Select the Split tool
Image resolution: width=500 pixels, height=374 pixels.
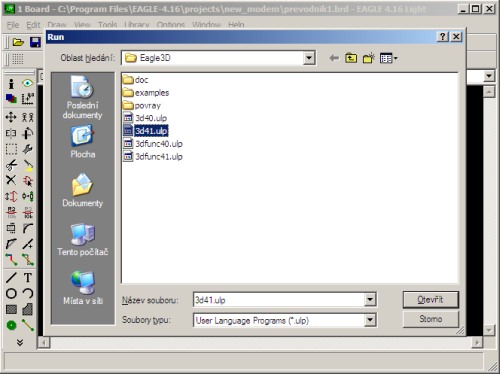click(x=11, y=244)
